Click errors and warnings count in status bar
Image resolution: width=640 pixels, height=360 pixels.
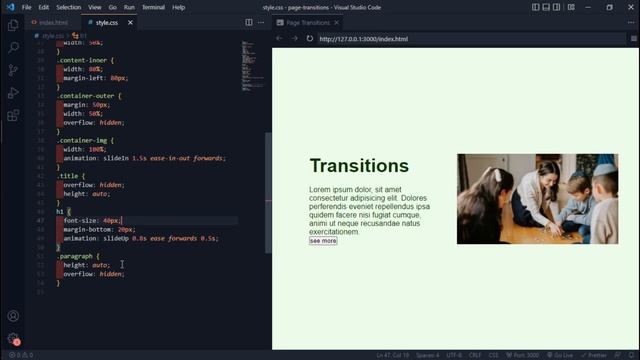tap(21, 355)
